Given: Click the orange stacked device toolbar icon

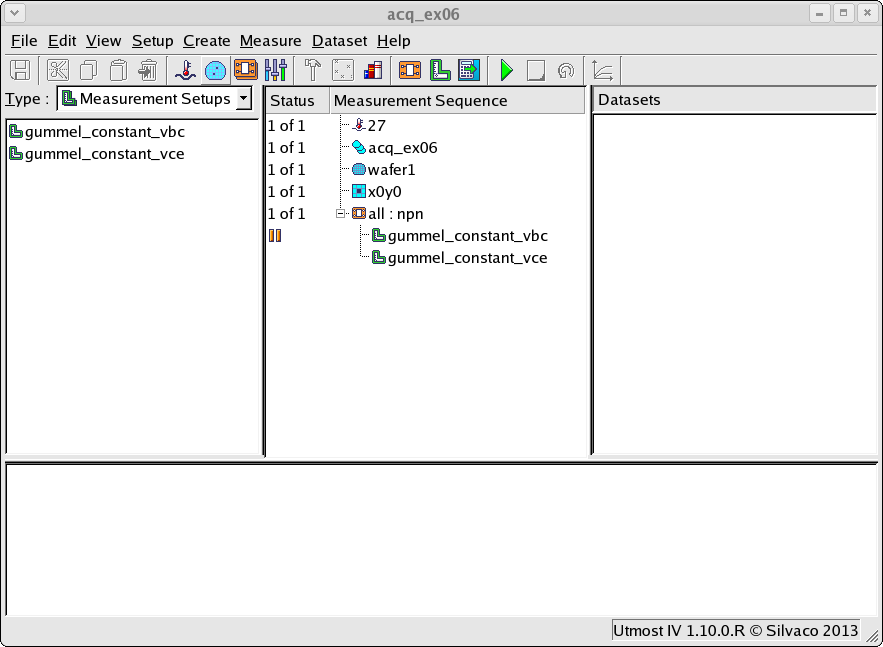Looking at the screenshot, I should pos(246,70).
